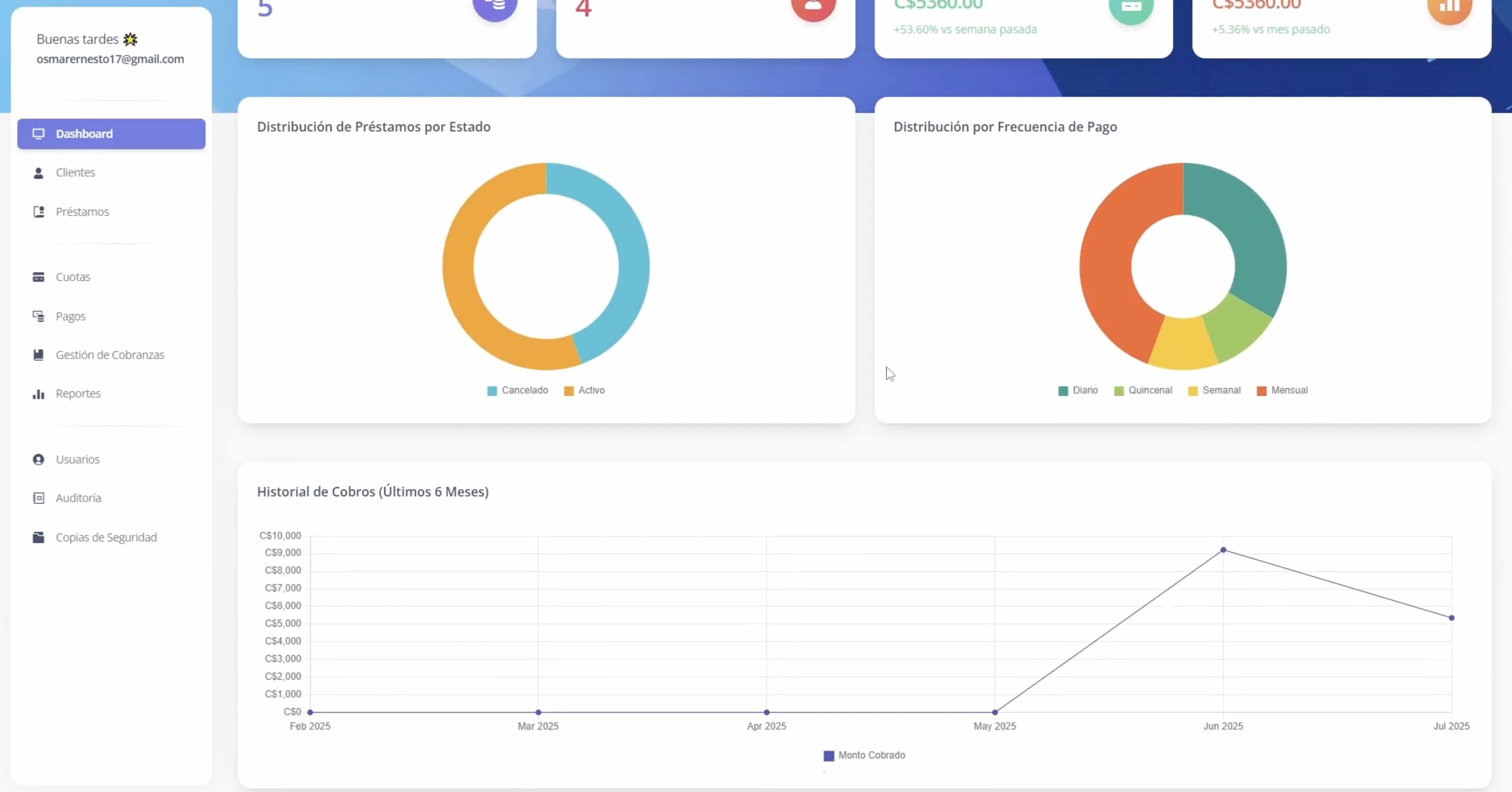Click the Dashboard monitor icon in sidebar
The image size is (1512, 792).
pyautogui.click(x=39, y=134)
